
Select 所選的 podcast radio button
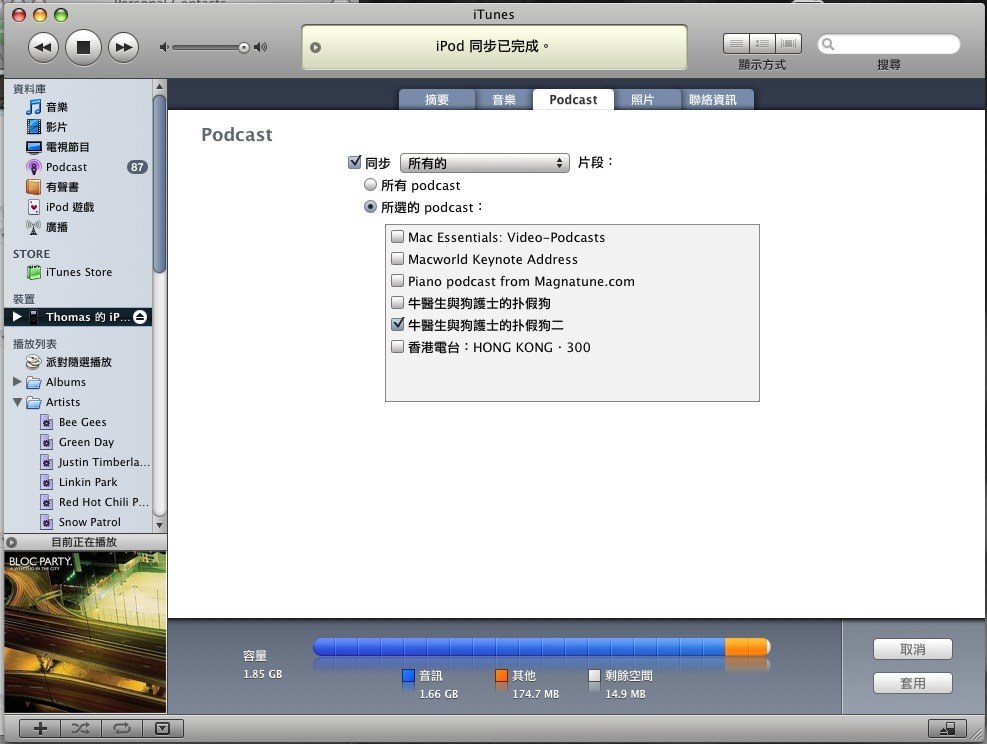point(371,206)
